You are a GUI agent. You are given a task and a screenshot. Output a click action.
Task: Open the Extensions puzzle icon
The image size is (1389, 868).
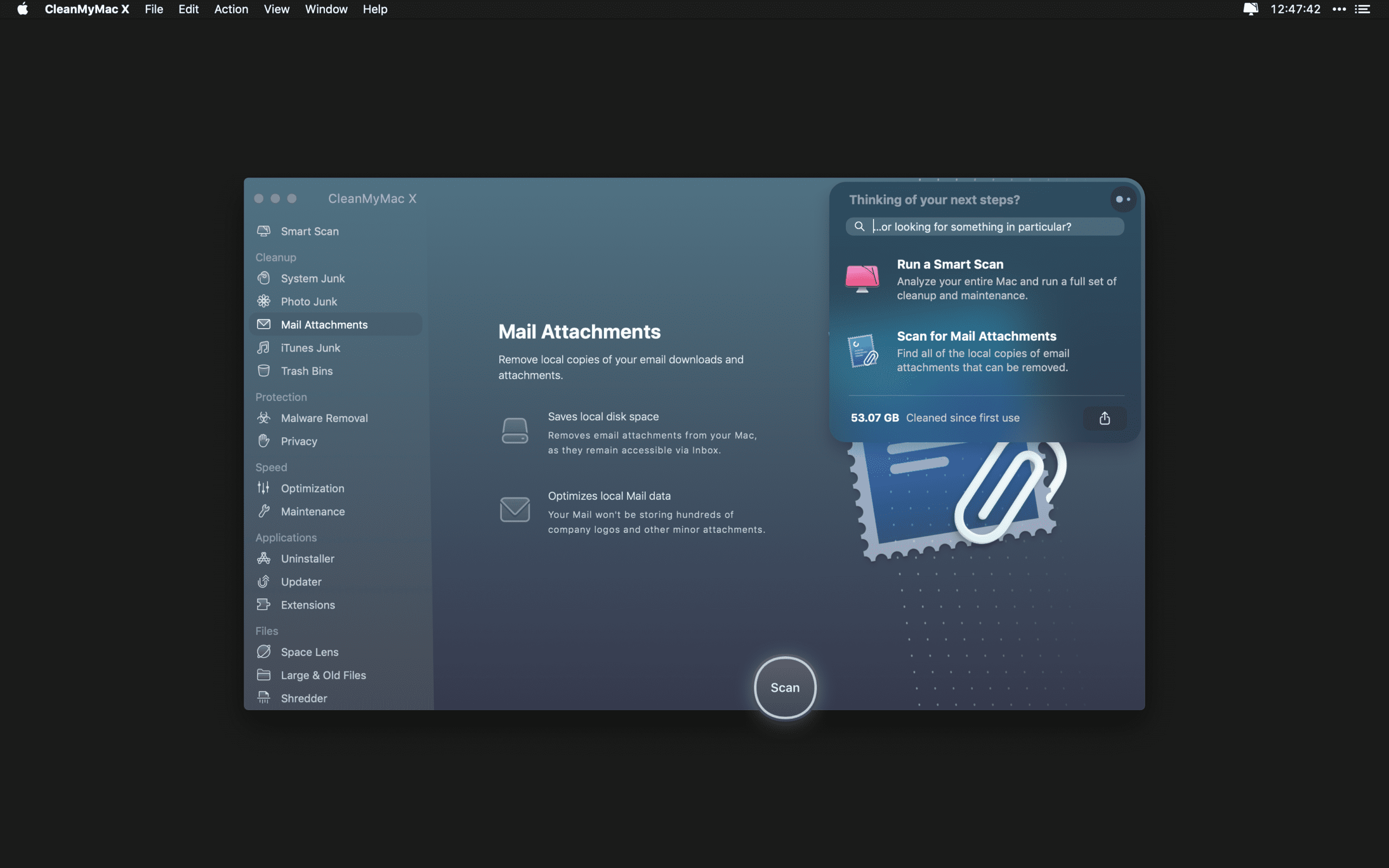pyautogui.click(x=264, y=604)
